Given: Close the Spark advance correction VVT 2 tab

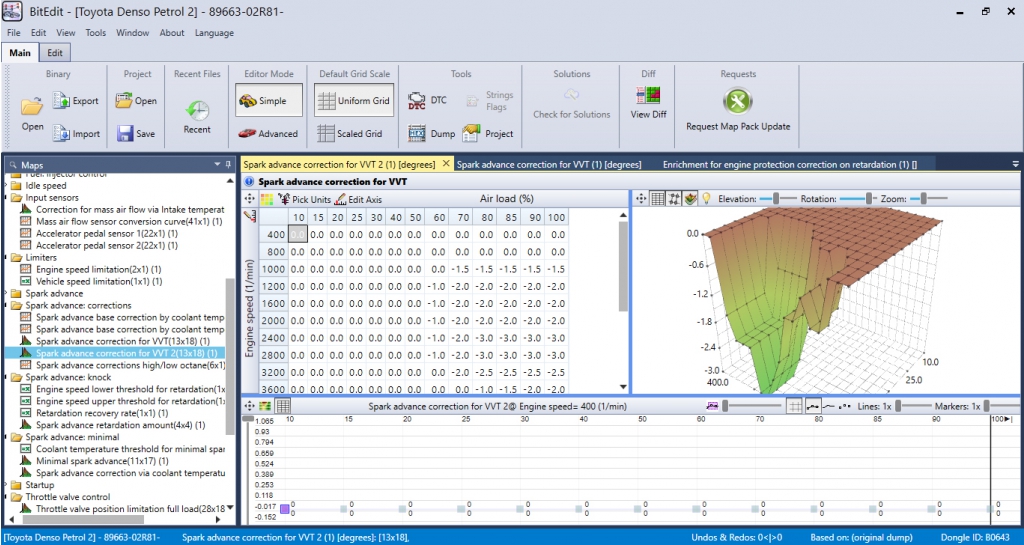Looking at the screenshot, I should [446, 164].
